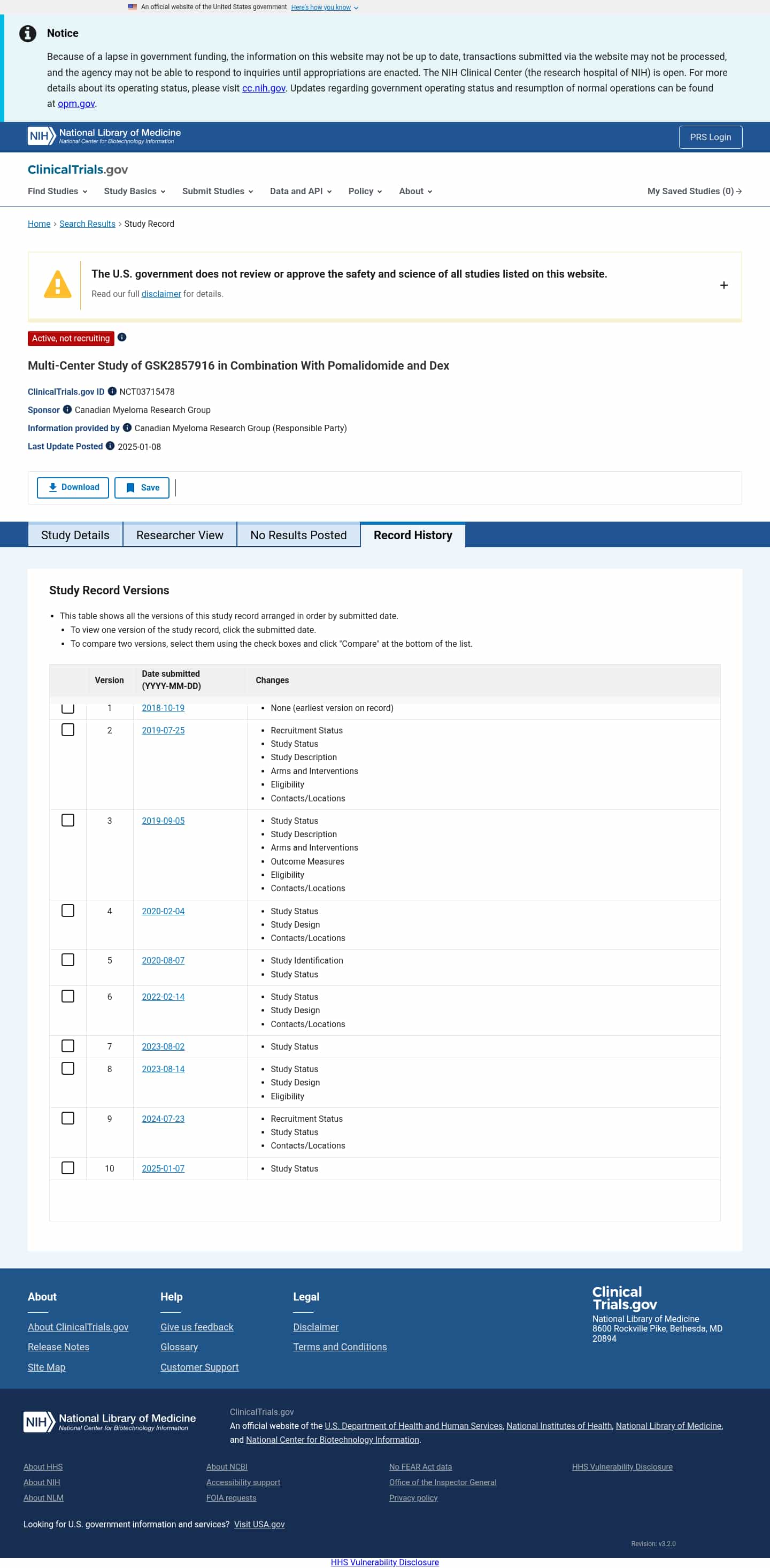This screenshot has height=1568, width=770.
Task: Save this study
Action: [142, 487]
